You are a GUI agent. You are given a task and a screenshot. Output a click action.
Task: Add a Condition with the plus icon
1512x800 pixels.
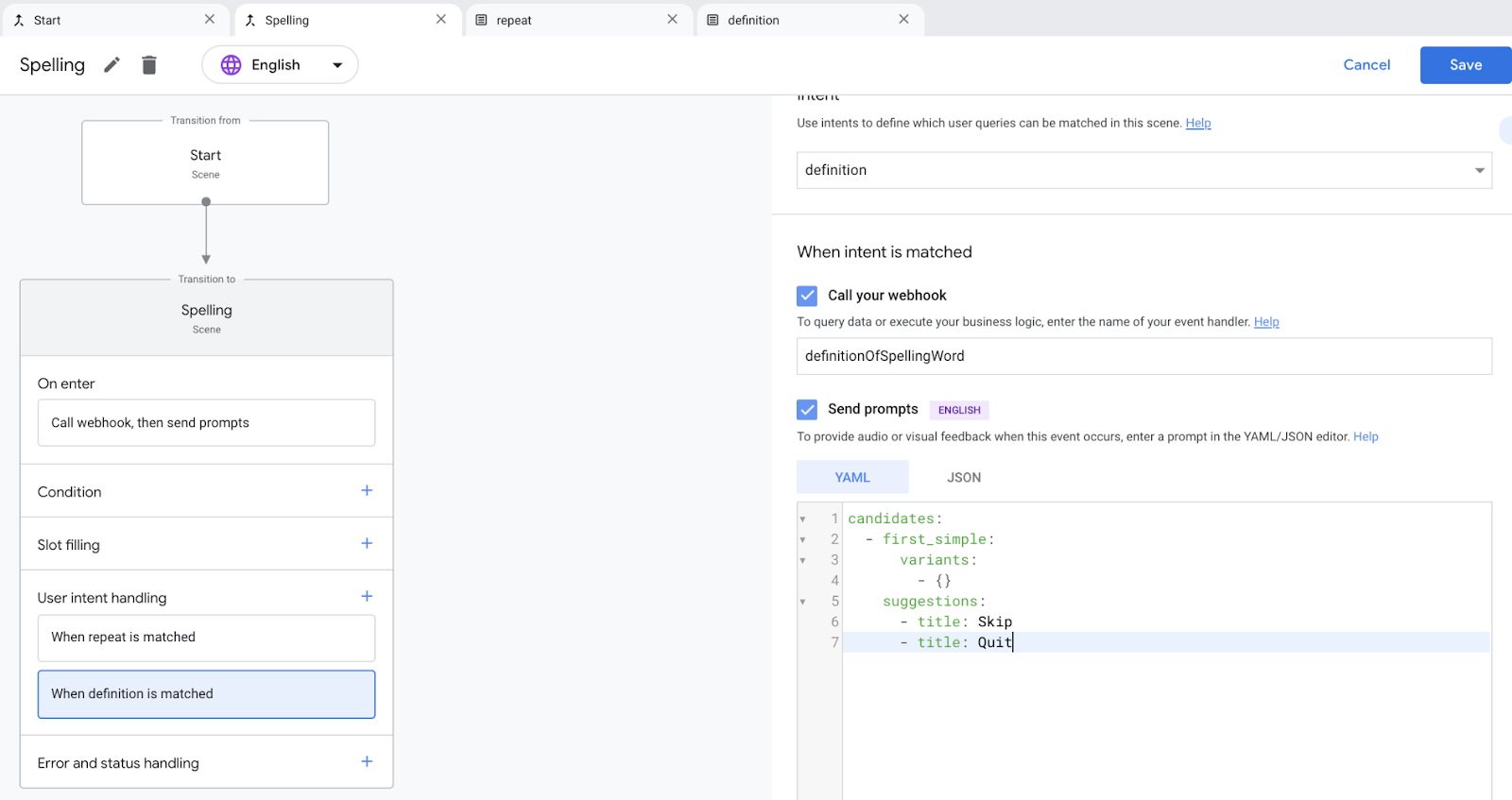point(367,491)
